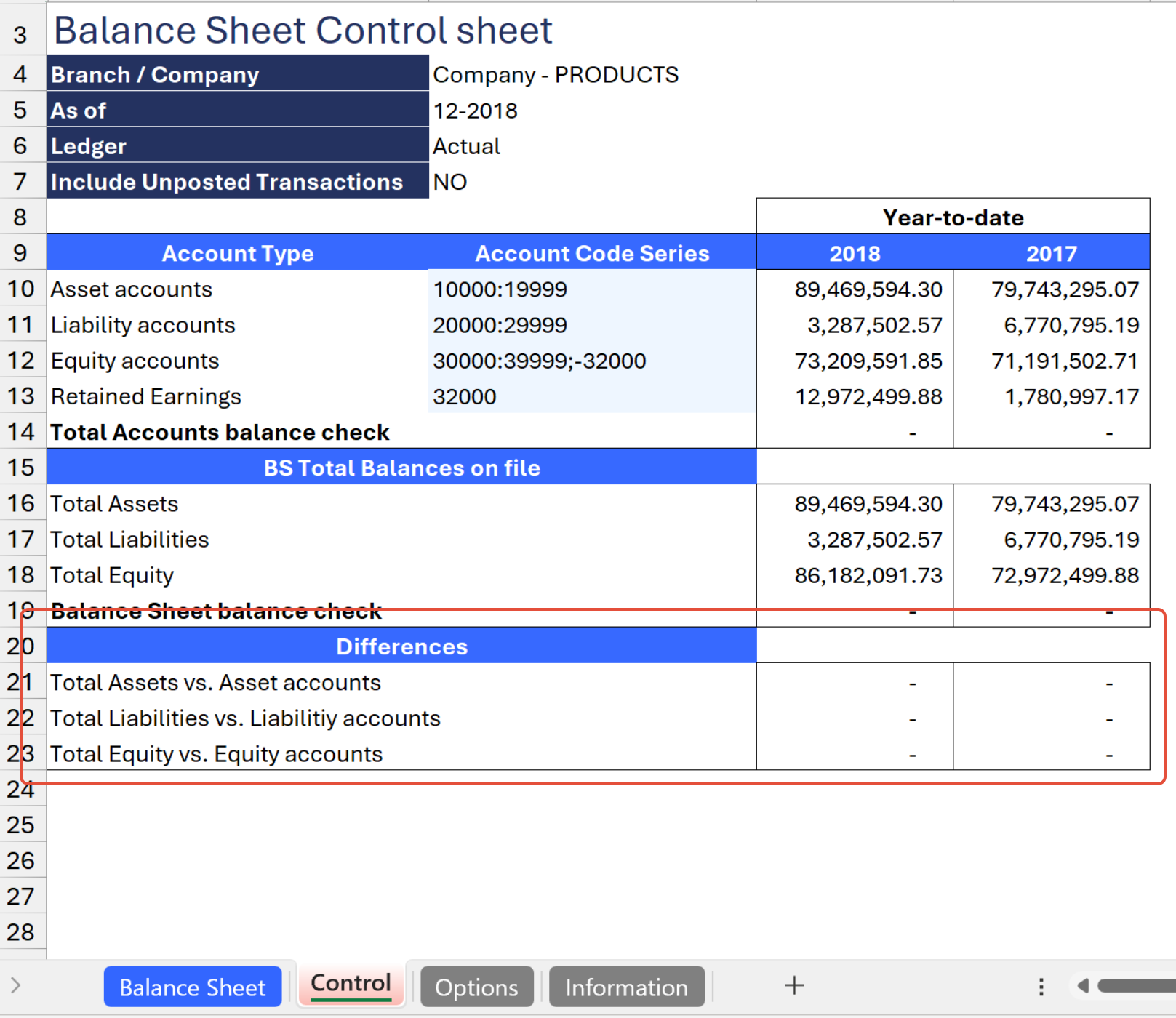This screenshot has width=1176, height=1018.
Task: Click 'Total Assets vs. Asset accounts' cell
Action: tap(401, 682)
